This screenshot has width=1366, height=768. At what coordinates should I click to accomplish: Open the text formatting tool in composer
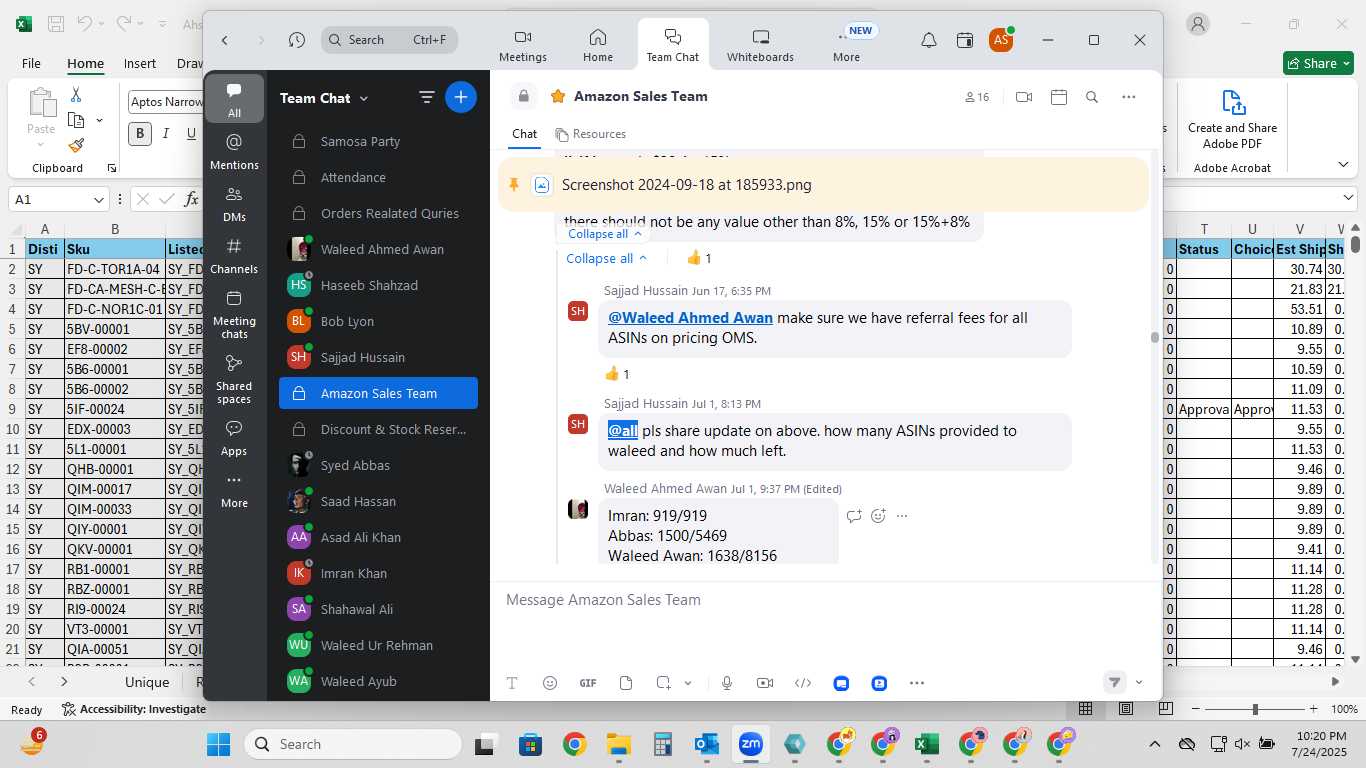[512, 683]
